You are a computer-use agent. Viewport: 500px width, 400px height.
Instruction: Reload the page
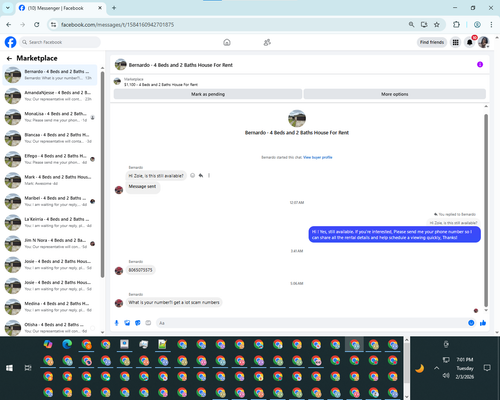coord(37,24)
